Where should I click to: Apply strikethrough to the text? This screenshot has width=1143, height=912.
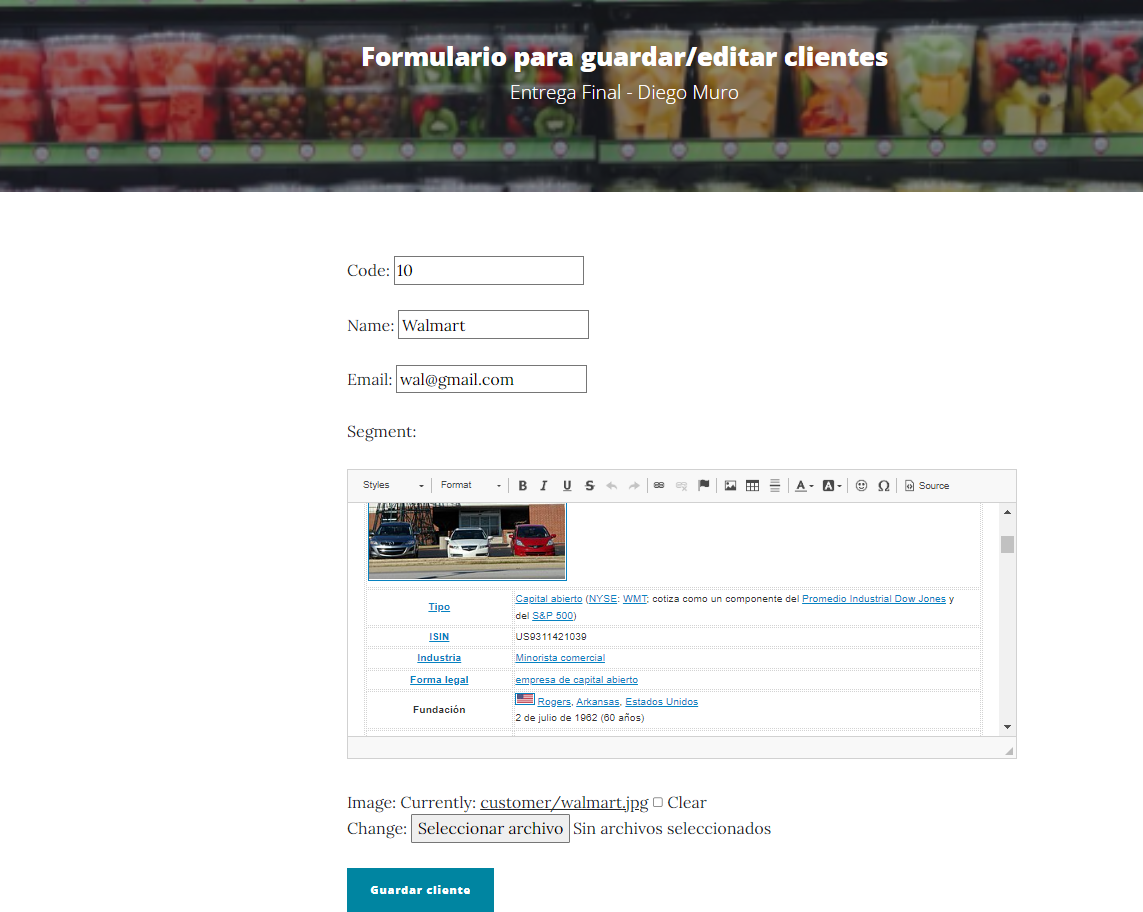point(589,485)
